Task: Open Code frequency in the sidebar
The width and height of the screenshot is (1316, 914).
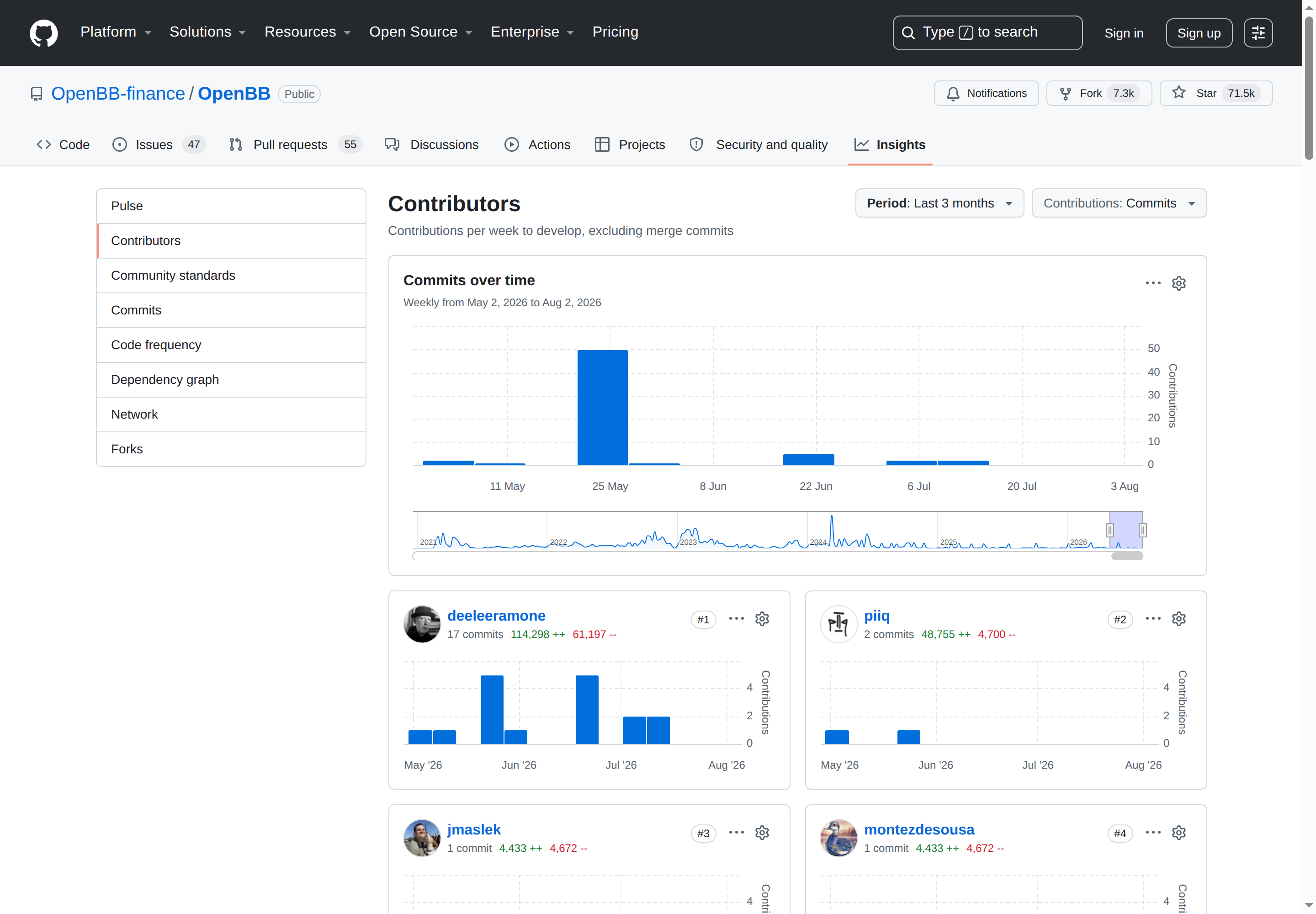Action: (x=231, y=345)
